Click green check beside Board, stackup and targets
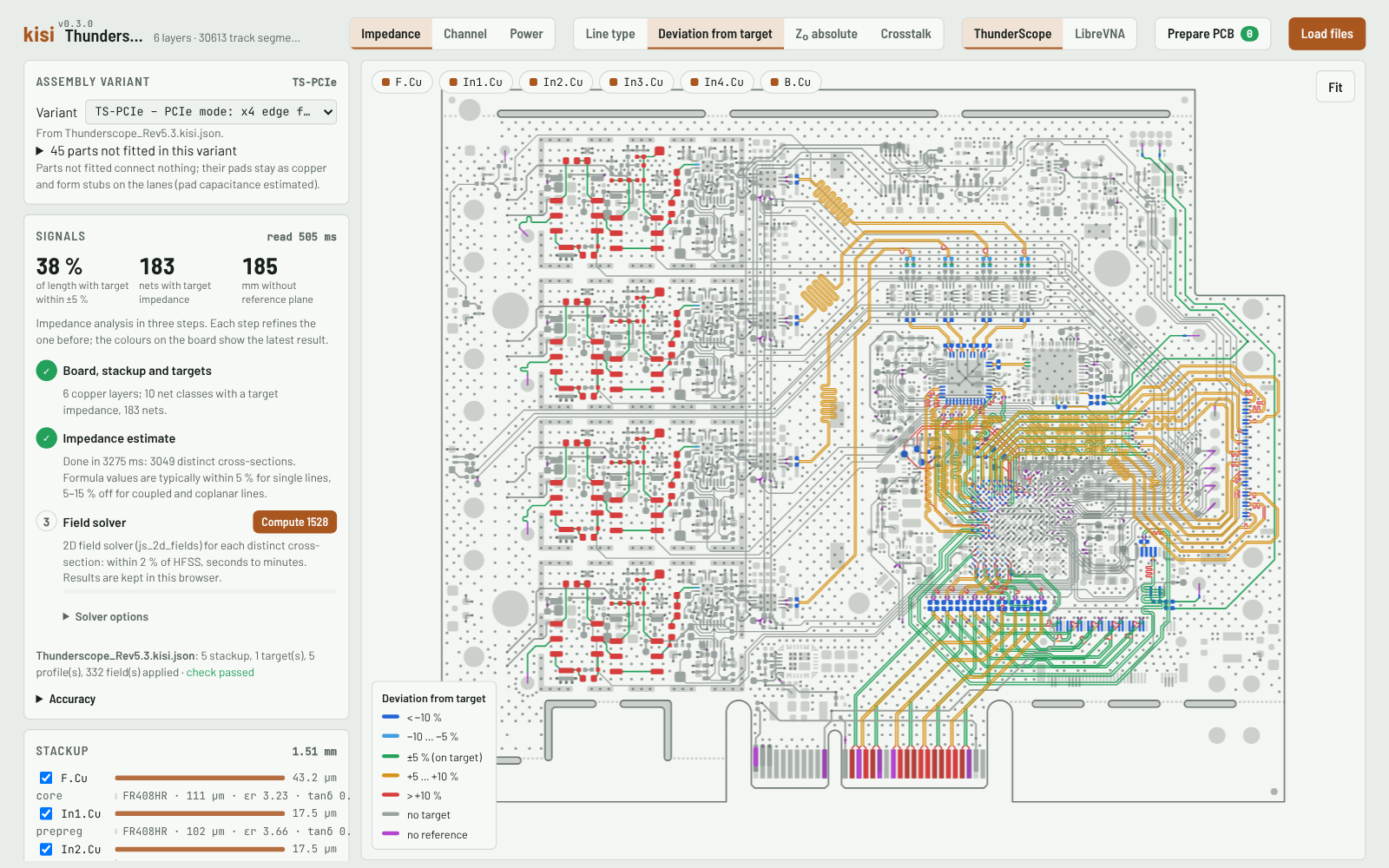Viewport: 1389px width, 868px height. point(47,371)
